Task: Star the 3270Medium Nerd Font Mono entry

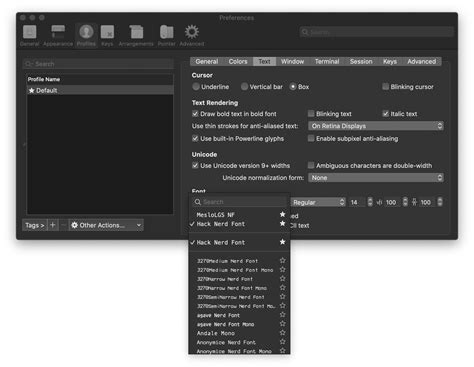Action: tap(283, 269)
